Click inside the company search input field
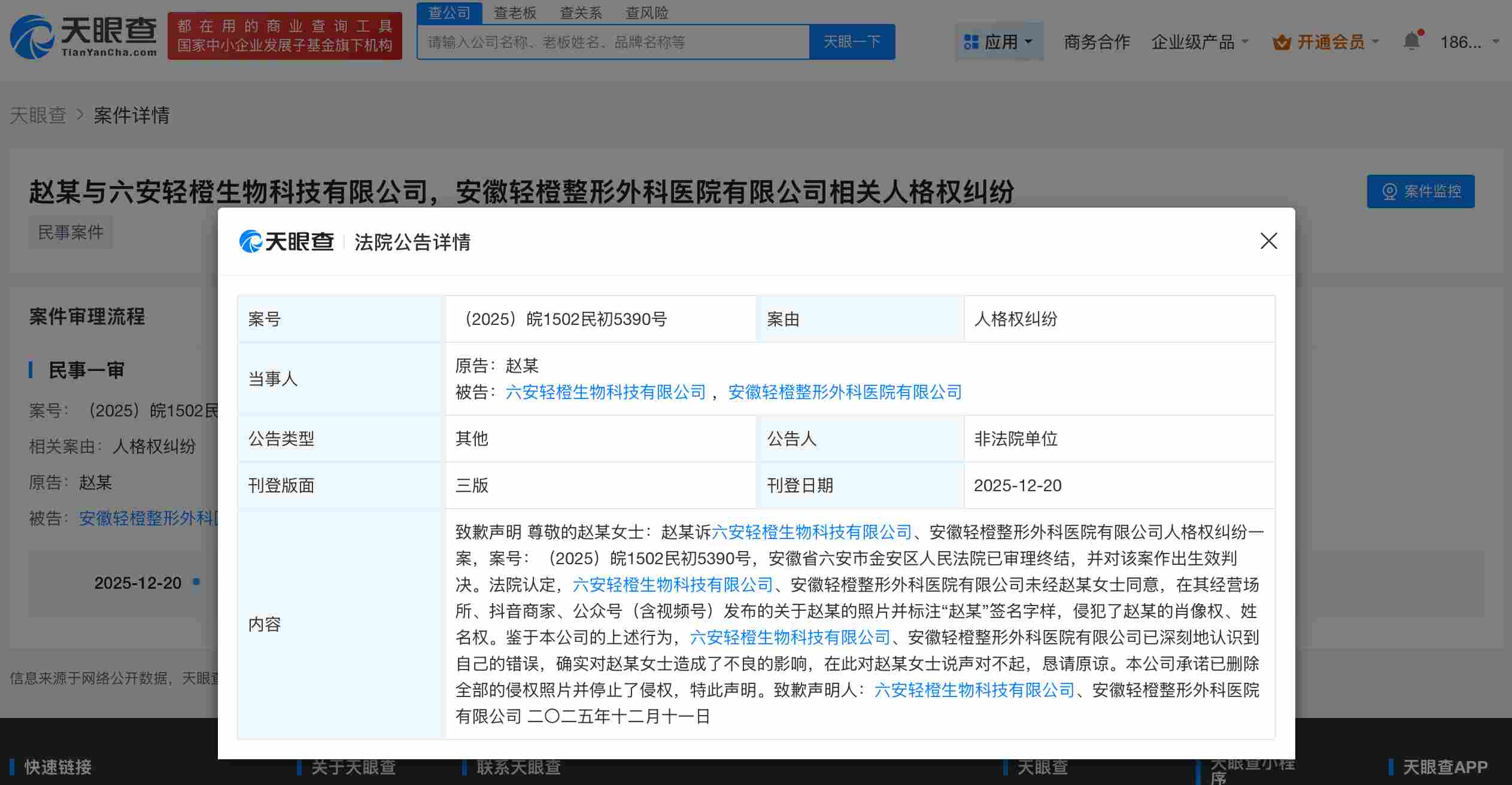Viewport: 1512px width, 785px height. 611,41
